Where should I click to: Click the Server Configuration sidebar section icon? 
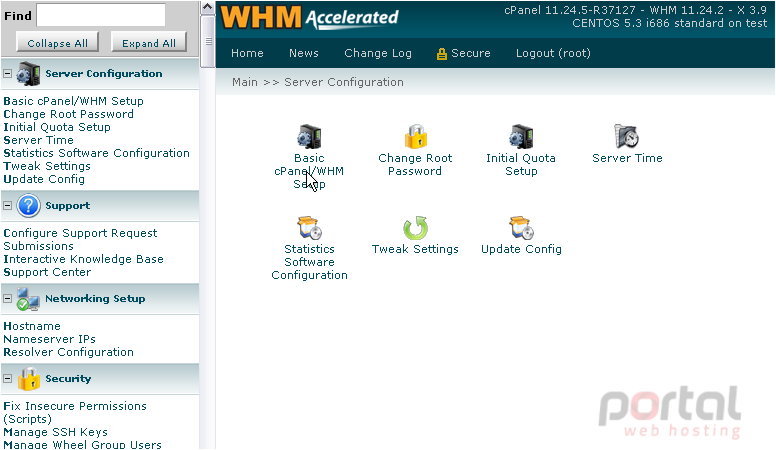tap(28, 74)
